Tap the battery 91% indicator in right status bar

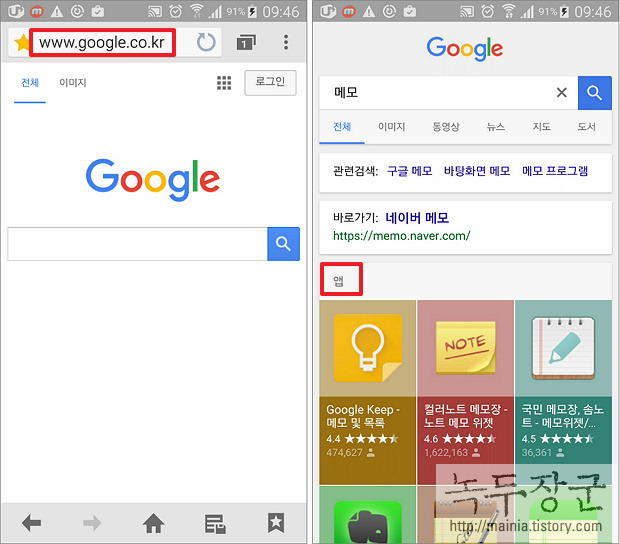pyautogui.click(x=553, y=12)
